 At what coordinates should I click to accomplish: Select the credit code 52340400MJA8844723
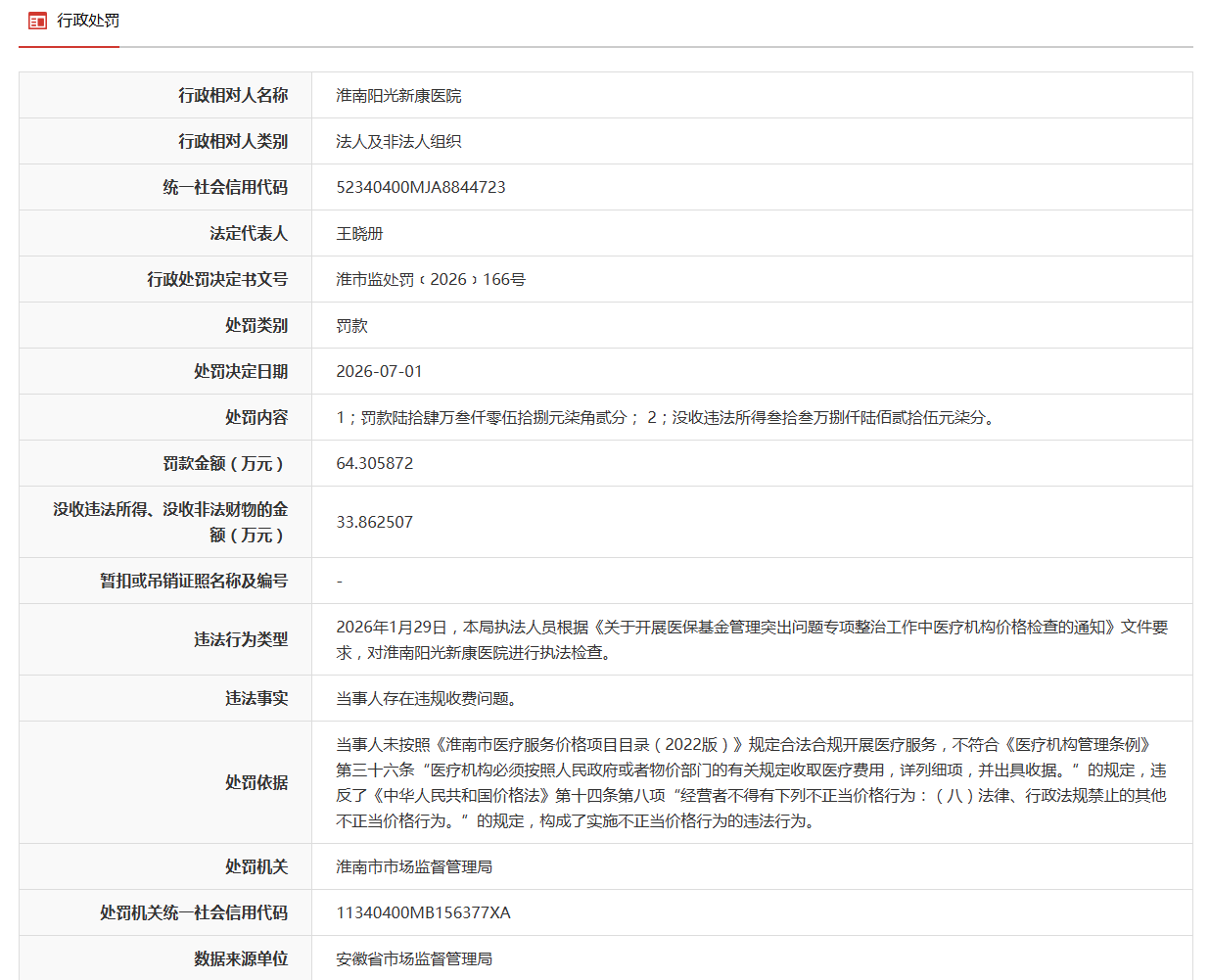click(x=421, y=187)
